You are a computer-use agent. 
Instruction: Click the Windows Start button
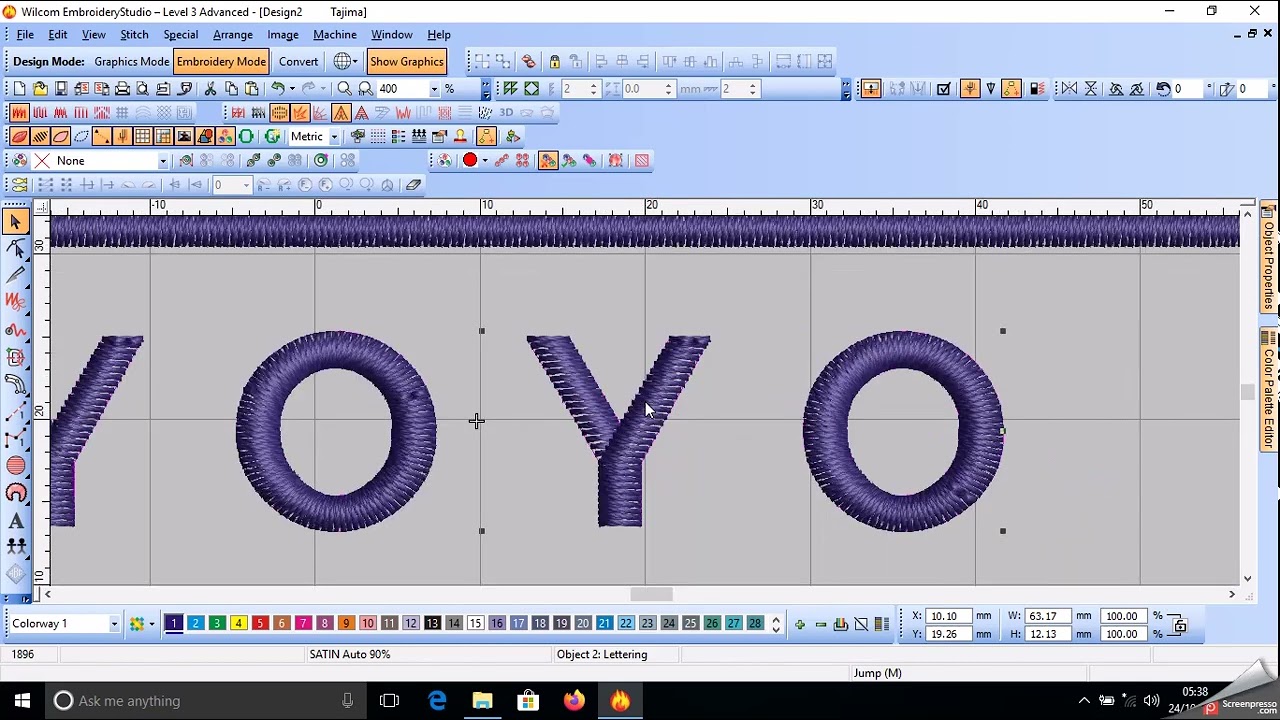22,701
